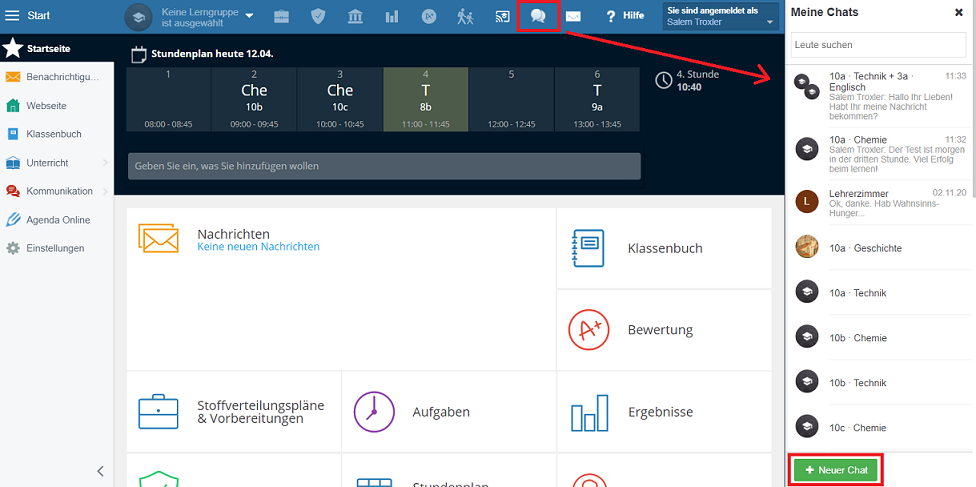The image size is (976, 487).
Task: Open the Aufgaben tile
Action: (449, 412)
